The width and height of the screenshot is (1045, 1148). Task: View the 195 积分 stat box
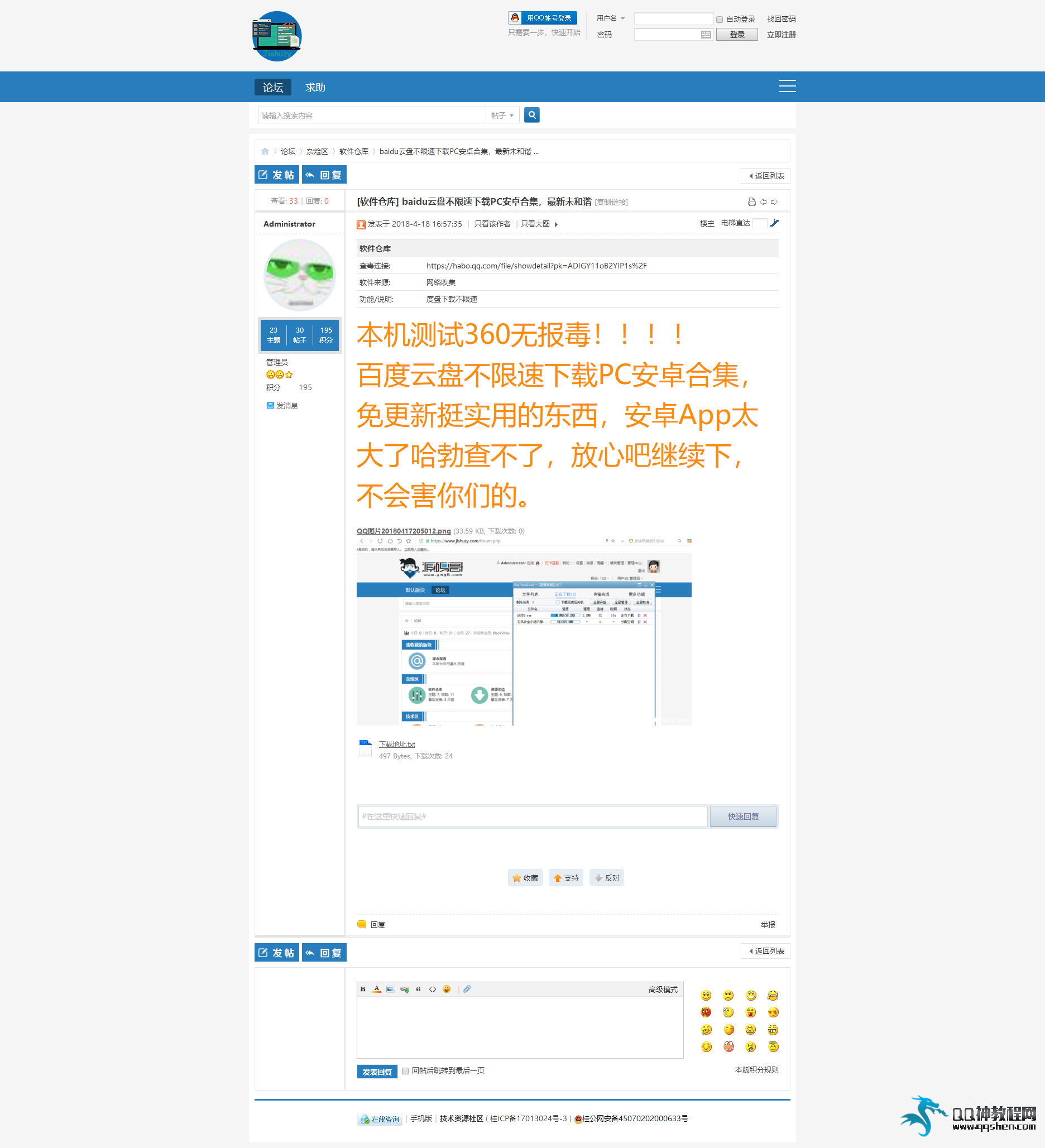(326, 335)
